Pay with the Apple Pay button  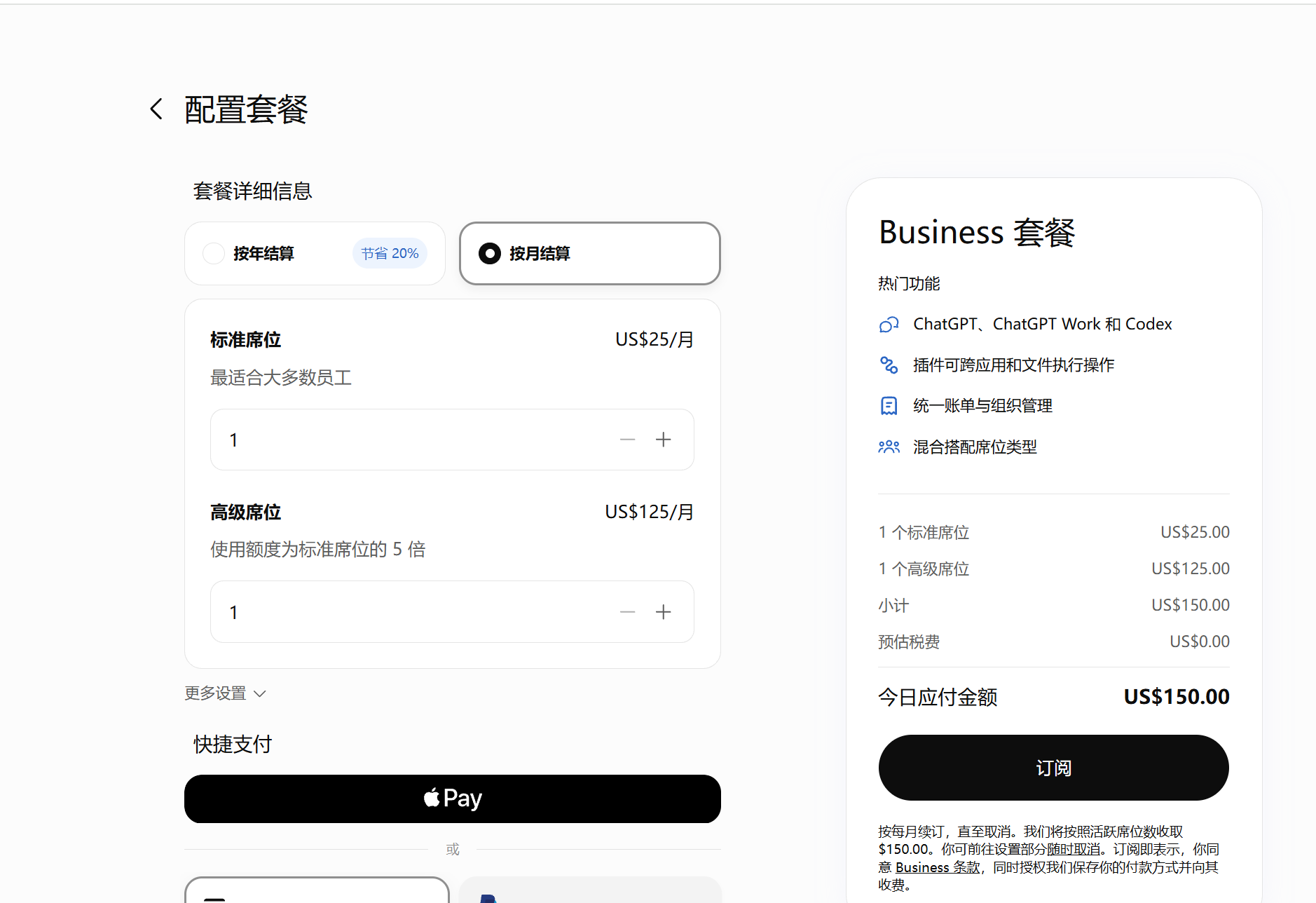click(452, 799)
